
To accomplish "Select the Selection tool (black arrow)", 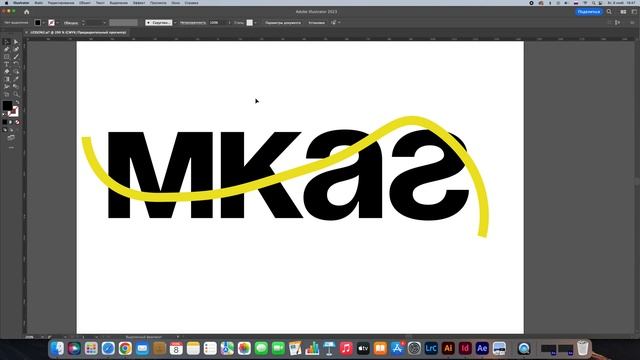I will pyautogui.click(x=6, y=42).
